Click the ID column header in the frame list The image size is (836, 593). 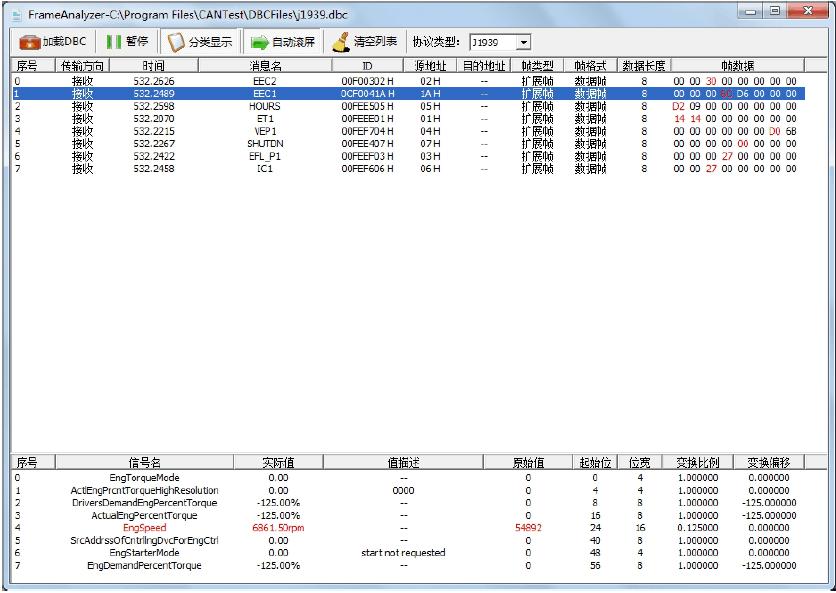tap(367, 66)
